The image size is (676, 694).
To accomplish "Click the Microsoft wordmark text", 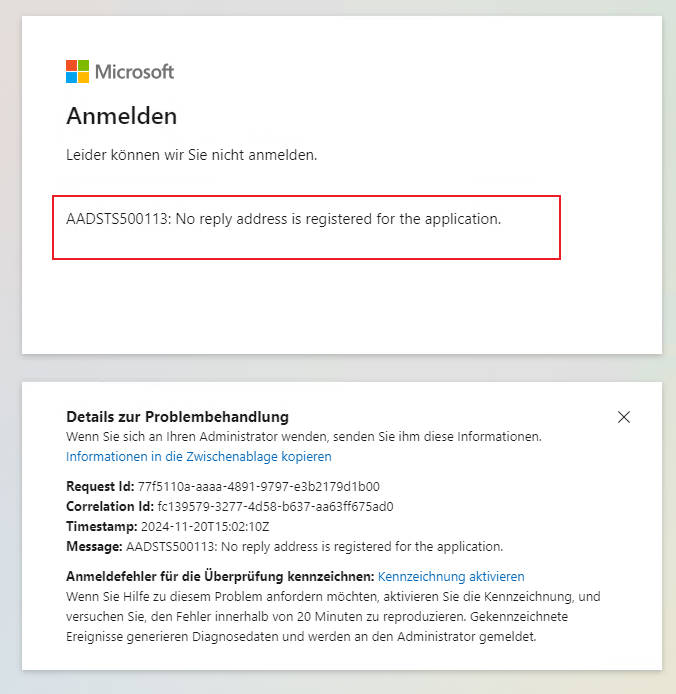I will 134,71.
